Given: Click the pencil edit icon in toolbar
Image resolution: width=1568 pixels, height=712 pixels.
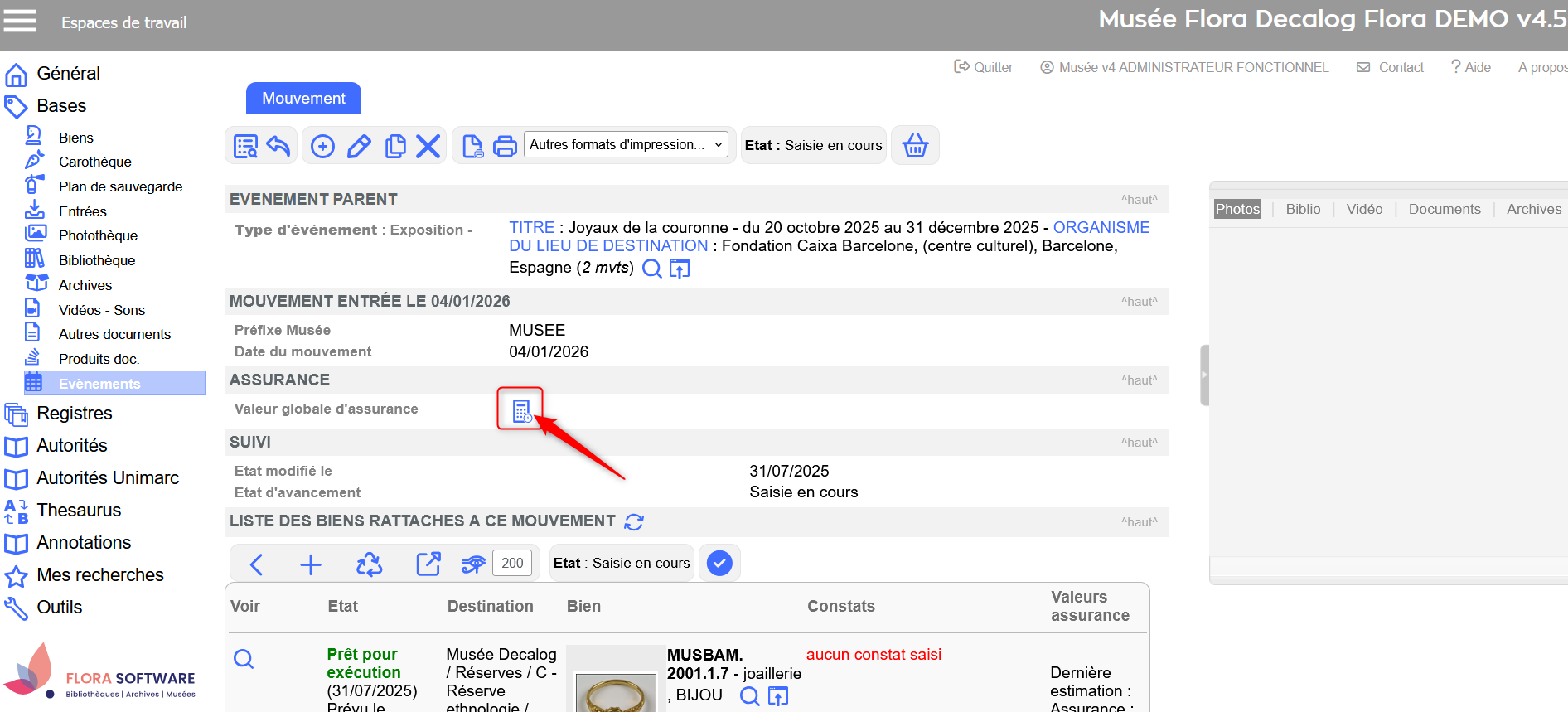Looking at the screenshot, I should [x=359, y=147].
